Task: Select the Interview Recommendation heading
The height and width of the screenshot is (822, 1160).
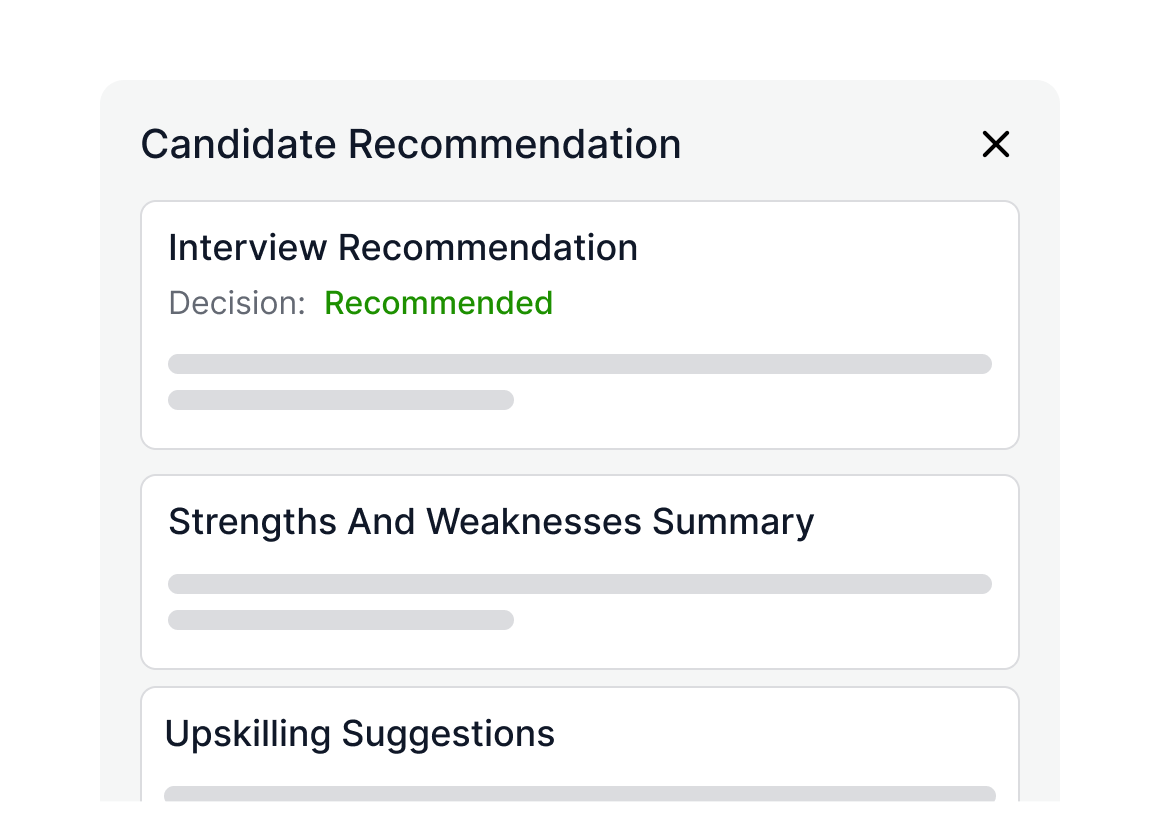Action: (x=402, y=248)
